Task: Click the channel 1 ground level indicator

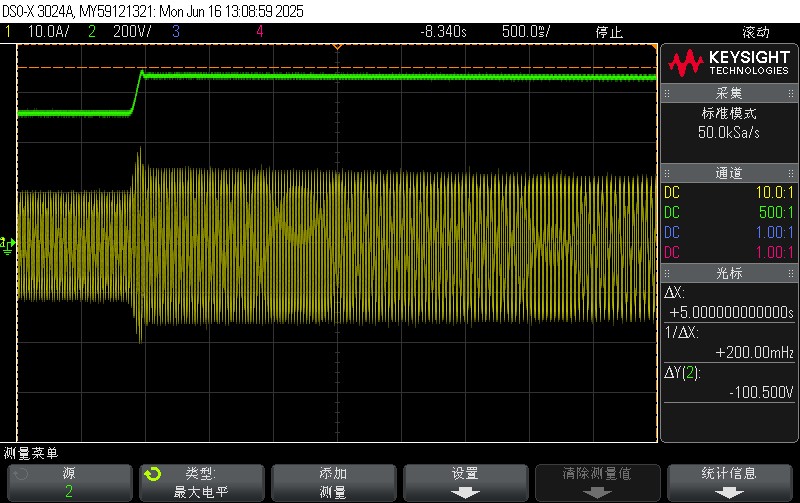Action: tap(9, 243)
